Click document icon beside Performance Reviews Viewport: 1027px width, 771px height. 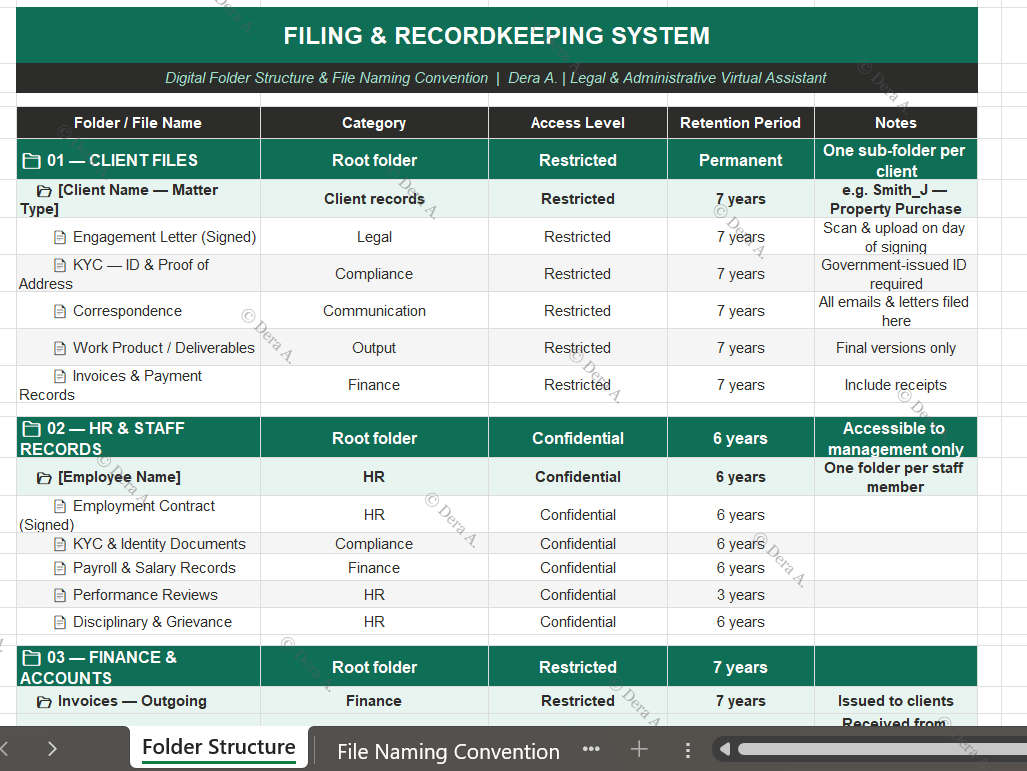point(60,595)
